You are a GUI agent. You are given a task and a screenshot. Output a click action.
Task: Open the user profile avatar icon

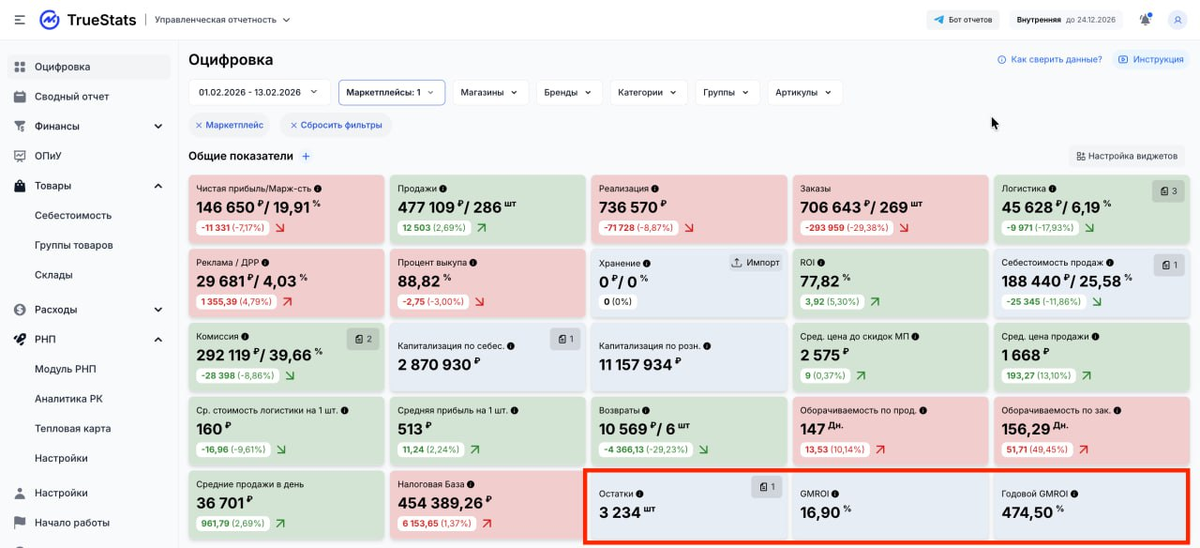click(1178, 19)
